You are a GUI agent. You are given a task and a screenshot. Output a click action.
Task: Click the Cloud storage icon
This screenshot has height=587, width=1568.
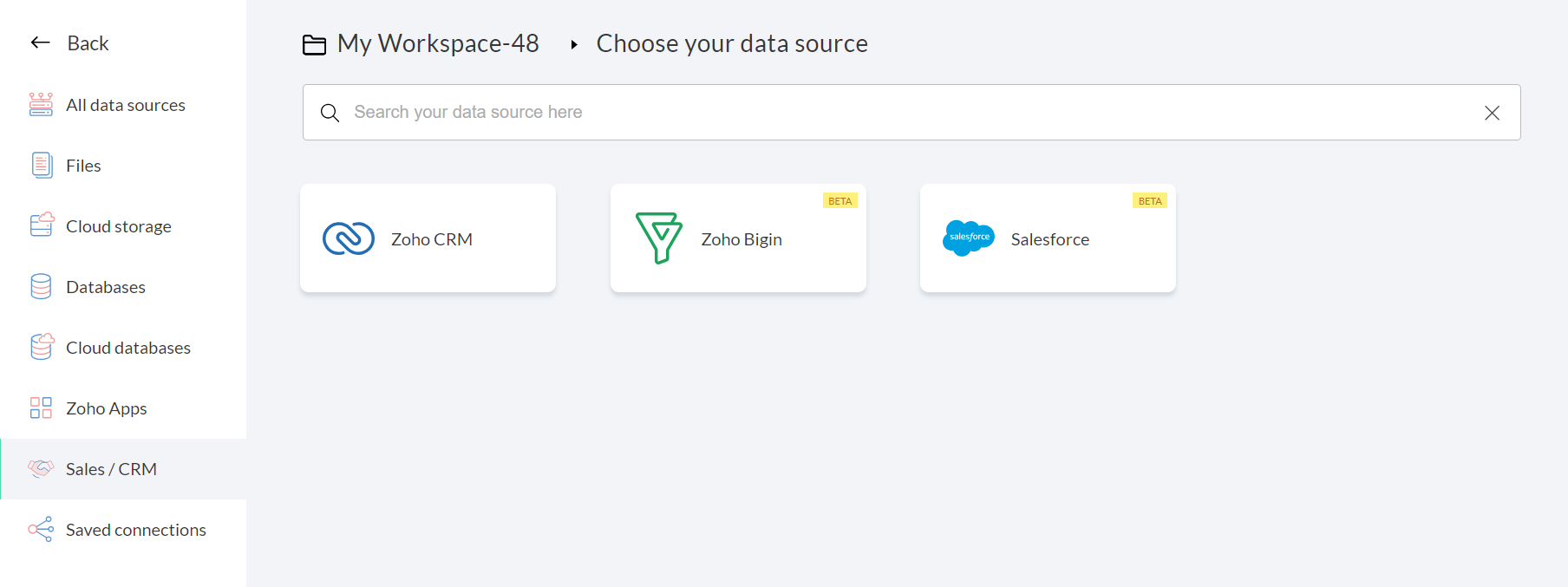(41, 225)
